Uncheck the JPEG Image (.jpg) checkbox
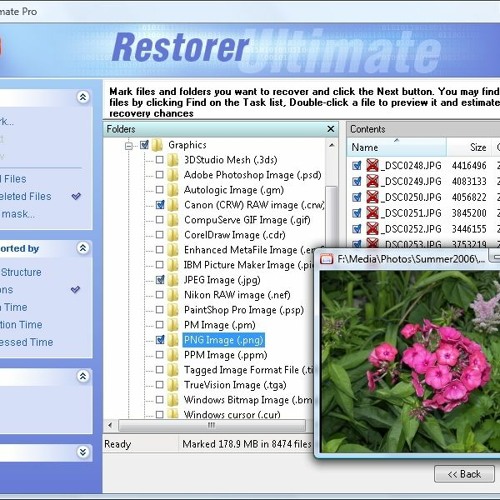Image resolution: width=500 pixels, height=500 pixels. [x=160, y=280]
